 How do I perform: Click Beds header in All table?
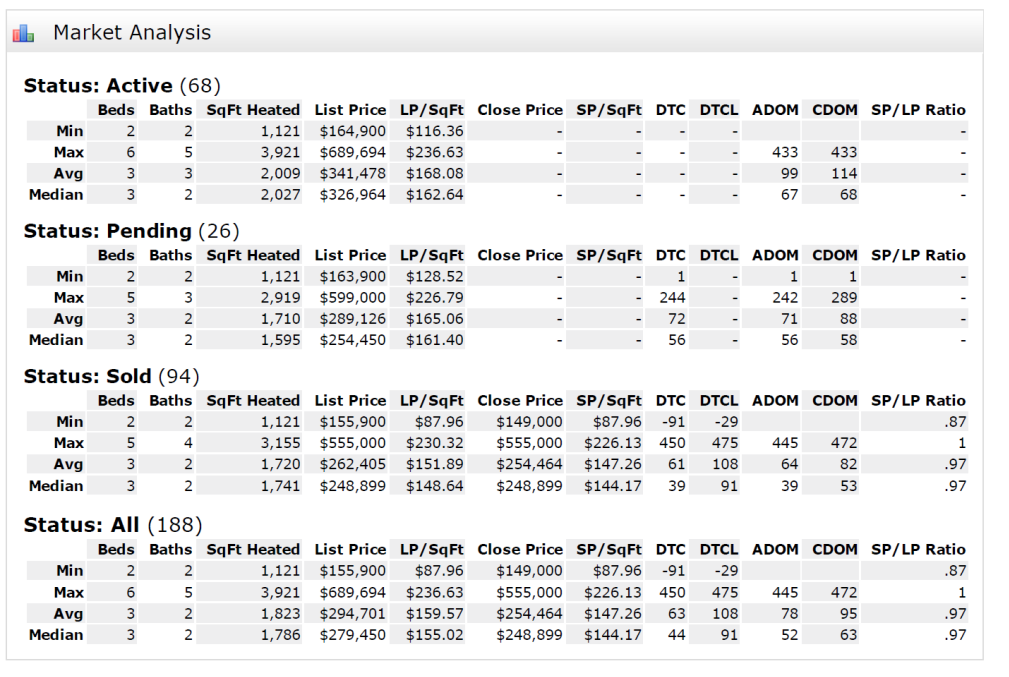tap(116, 550)
